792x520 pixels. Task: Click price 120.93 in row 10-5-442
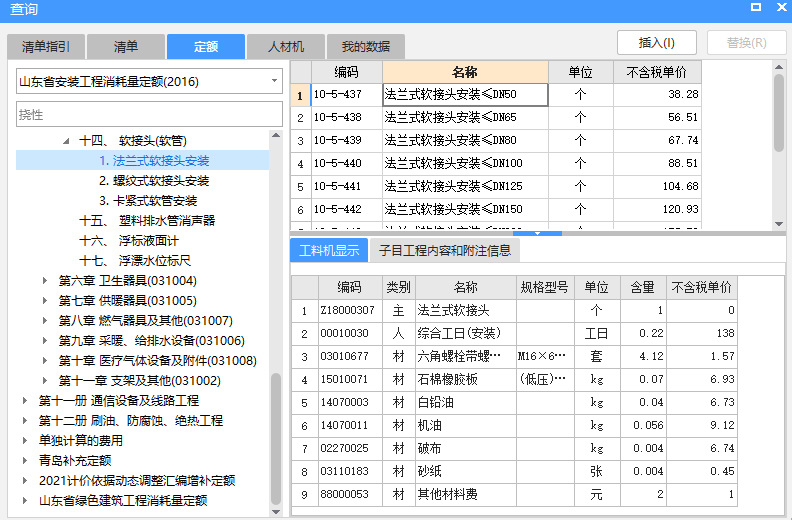click(657, 210)
